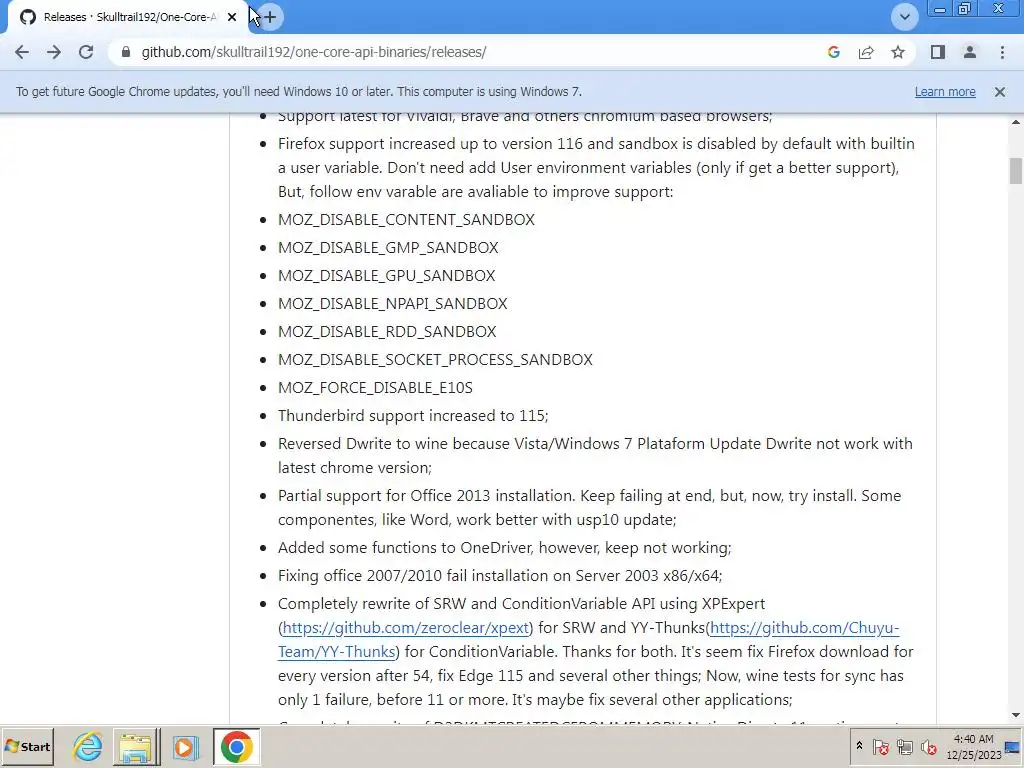Open a new tab with the plus button
The width and height of the screenshot is (1024, 768).
[x=270, y=17]
